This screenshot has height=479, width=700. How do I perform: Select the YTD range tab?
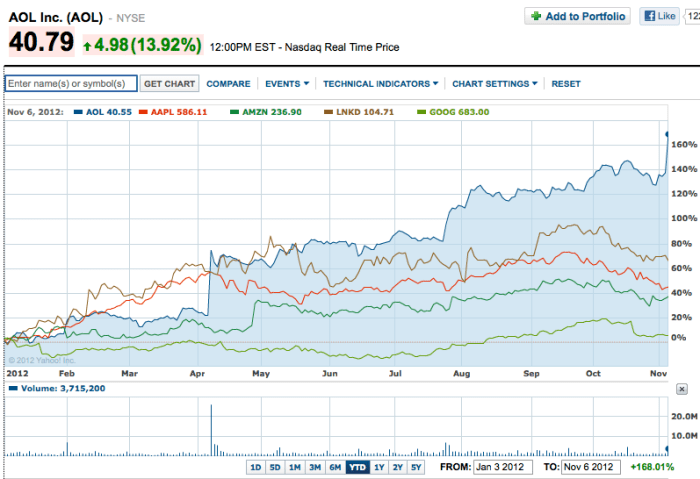point(356,467)
